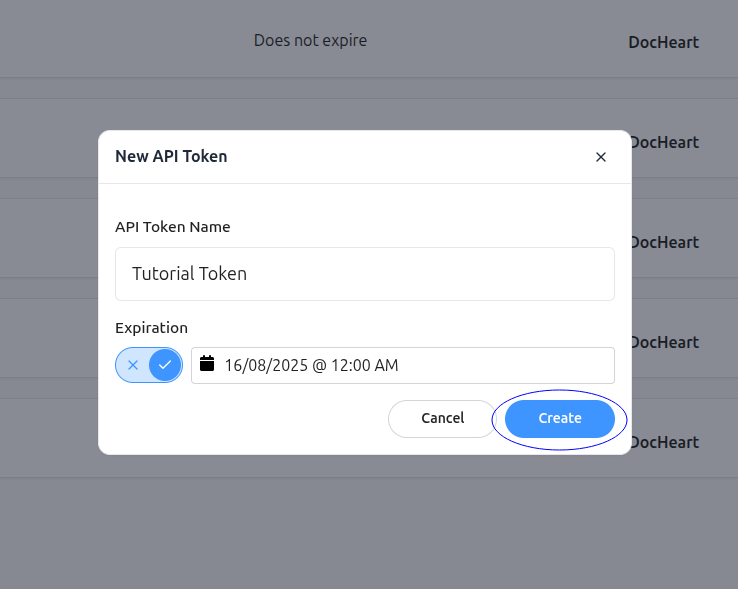Click the checkmark knob of the Expiration switch

point(165,365)
